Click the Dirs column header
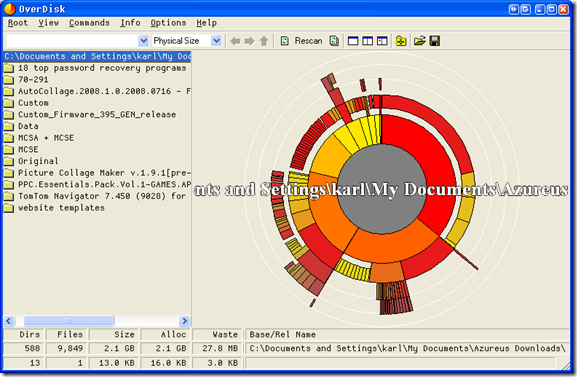577x377 pixels. (24, 334)
